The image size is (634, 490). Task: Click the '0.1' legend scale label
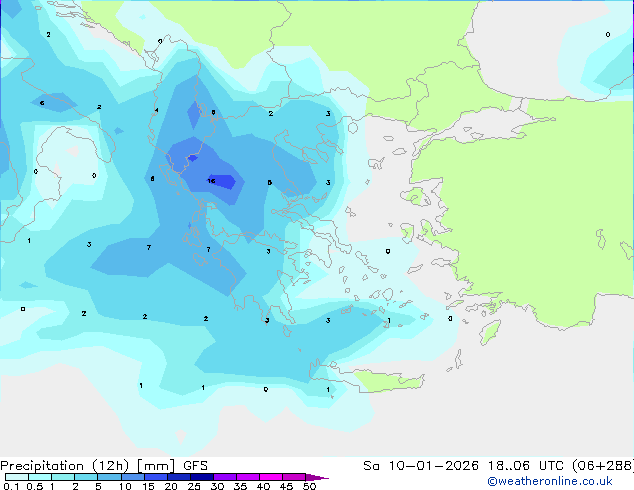pyautogui.click(x=11, y=486)
